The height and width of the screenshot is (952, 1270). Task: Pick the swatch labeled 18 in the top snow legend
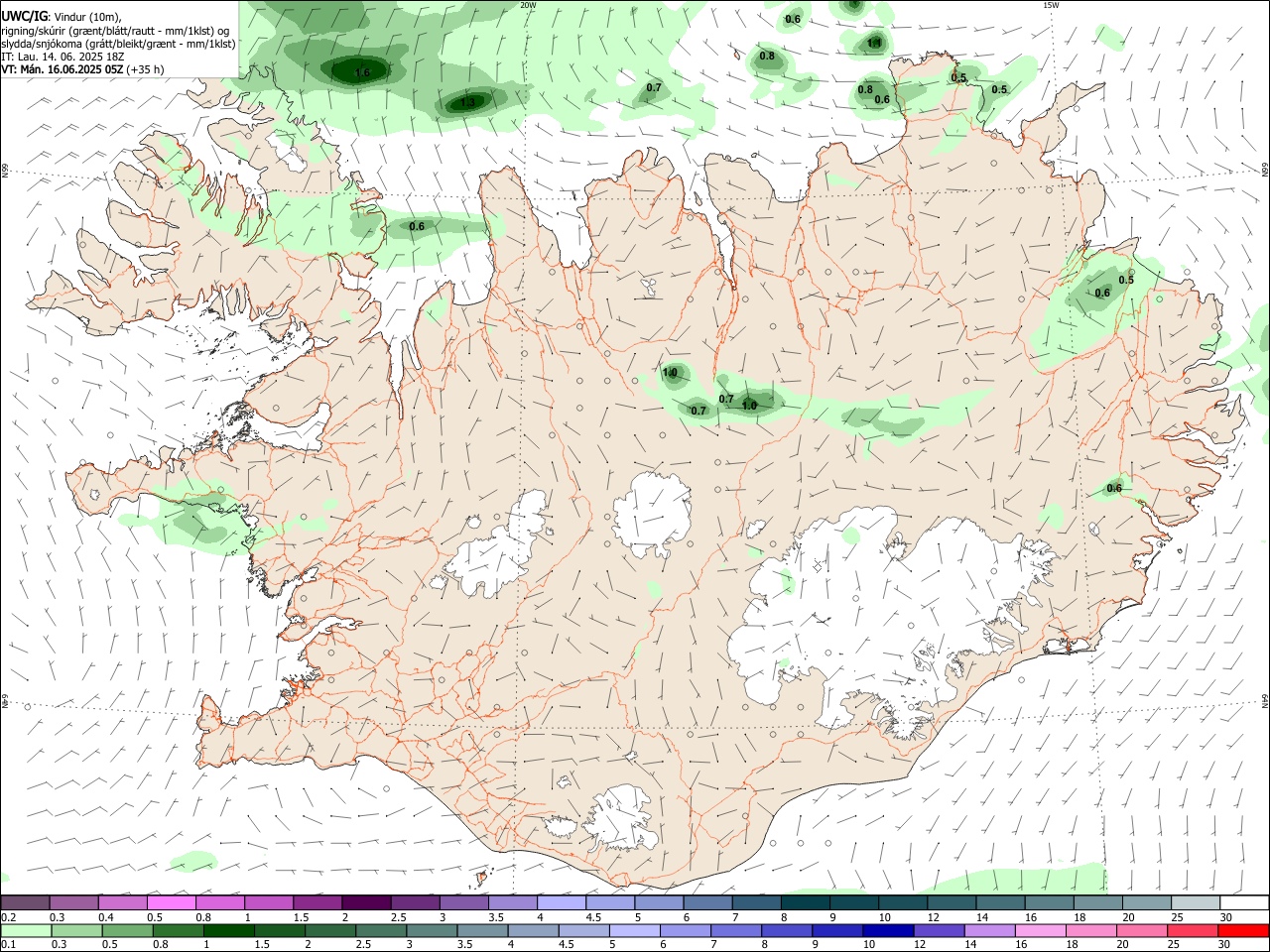pyautogui.click(x=1098, y=902)
